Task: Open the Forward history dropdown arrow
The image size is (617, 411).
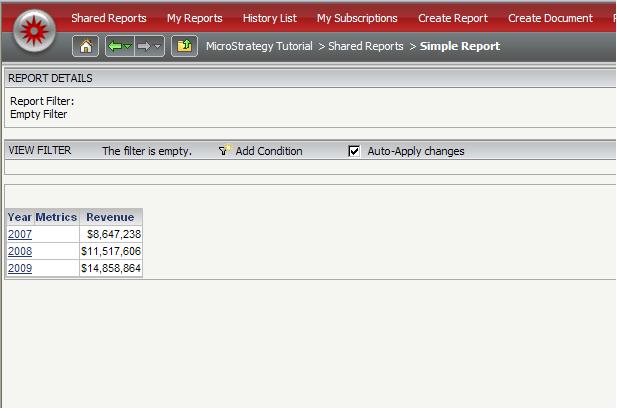Action: pyautogui.click(x=158, y=47)
